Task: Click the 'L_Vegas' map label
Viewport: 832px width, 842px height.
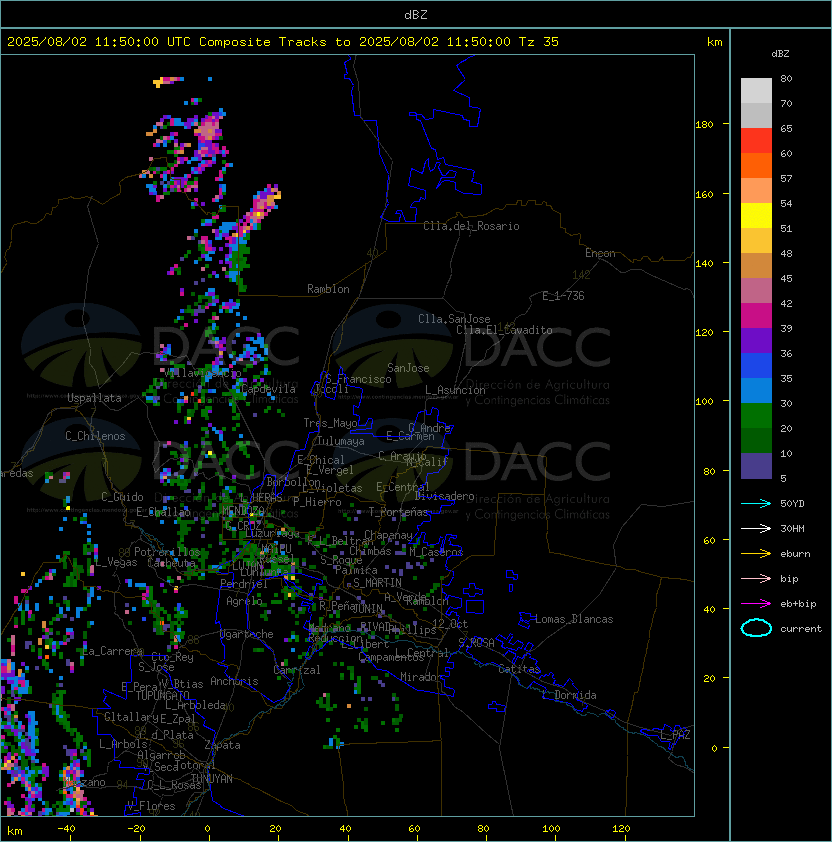Action: click(116, 562)
